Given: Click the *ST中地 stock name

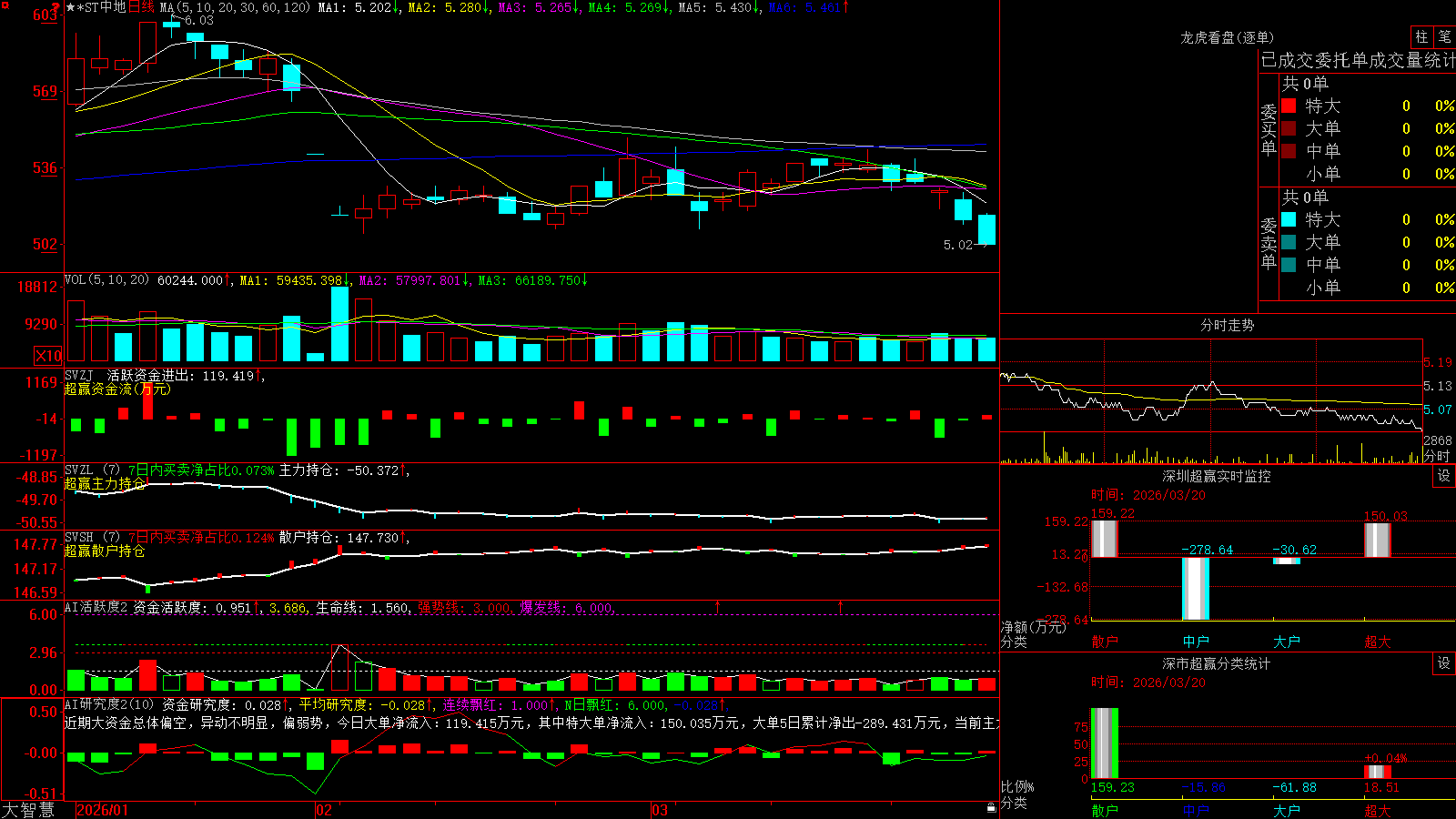Looking at the screenshot, I should [101, 7].
